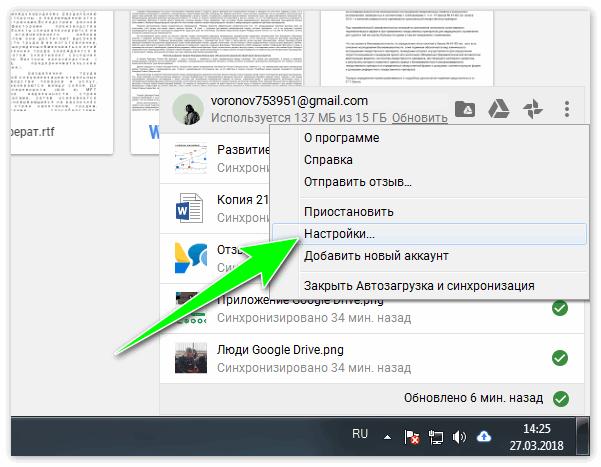The width and height of the screenshot is (601, 467).
Task: Click the RU language indicator in taskbar
Action: coord(360,434)
